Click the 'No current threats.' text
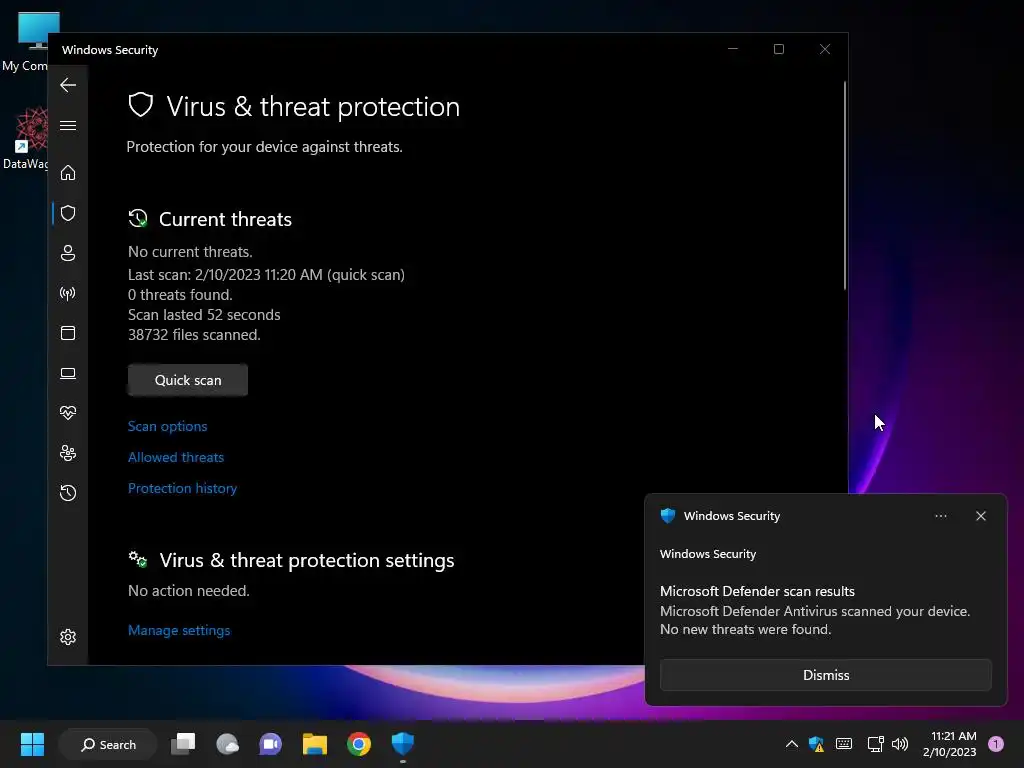This screenshot has width=1024, height=768. click(x=190, y=252)
